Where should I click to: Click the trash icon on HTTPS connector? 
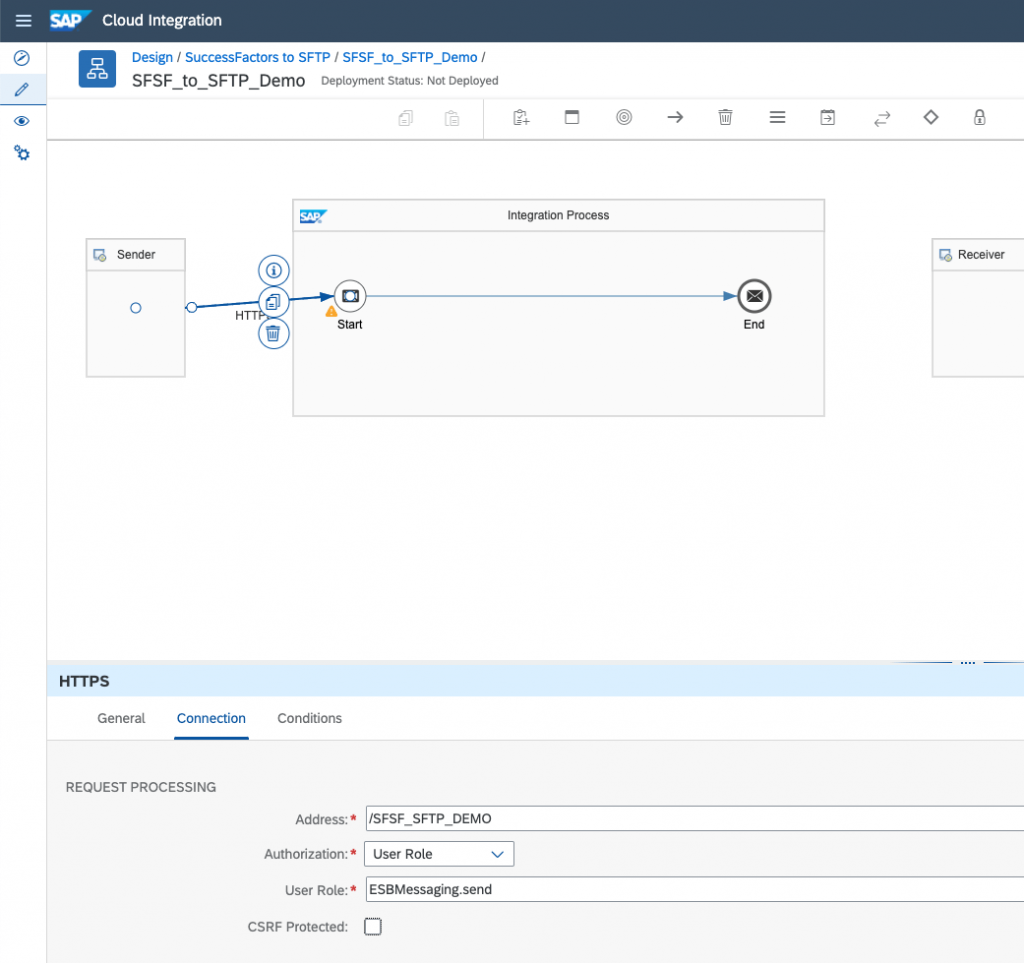[274, 334]
